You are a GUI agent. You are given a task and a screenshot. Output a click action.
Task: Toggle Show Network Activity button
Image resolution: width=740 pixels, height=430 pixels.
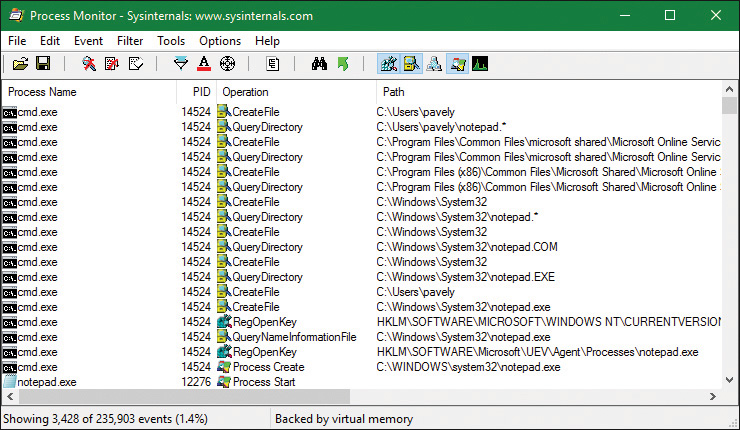click(x=434, y=64)
